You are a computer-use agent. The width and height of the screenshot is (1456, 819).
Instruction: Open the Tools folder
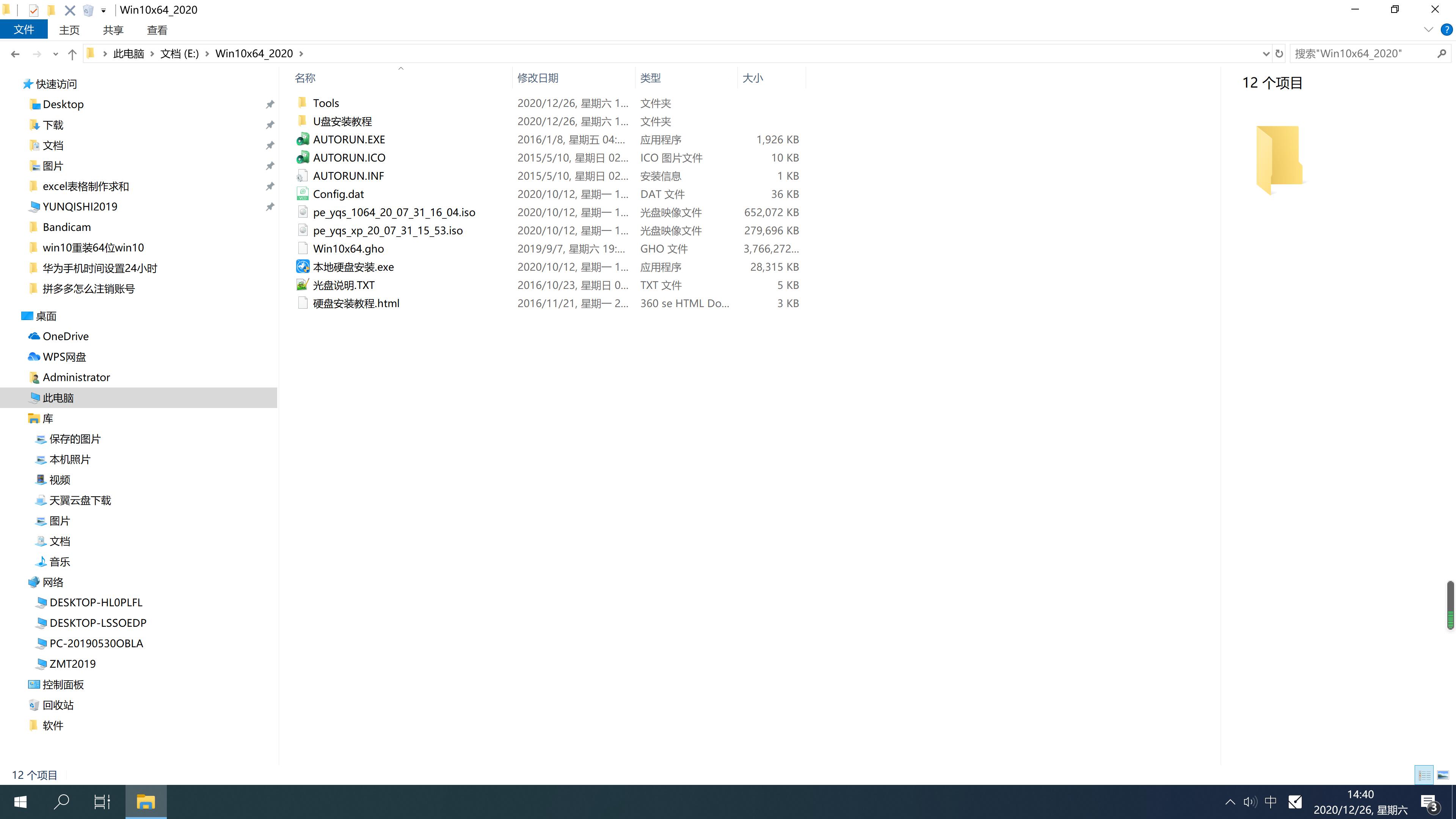[326, 102]
